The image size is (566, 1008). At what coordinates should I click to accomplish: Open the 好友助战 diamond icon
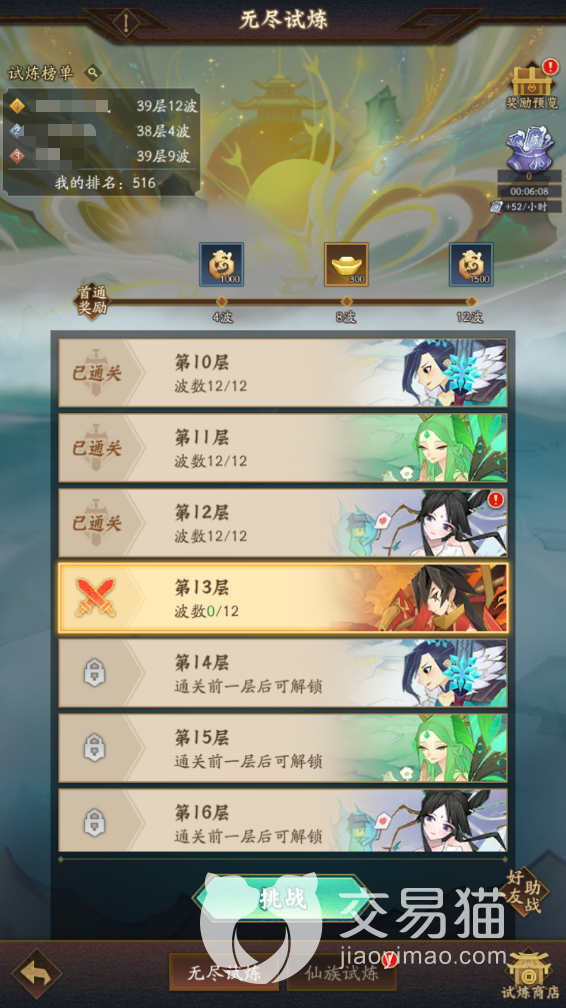click(524, 892)
